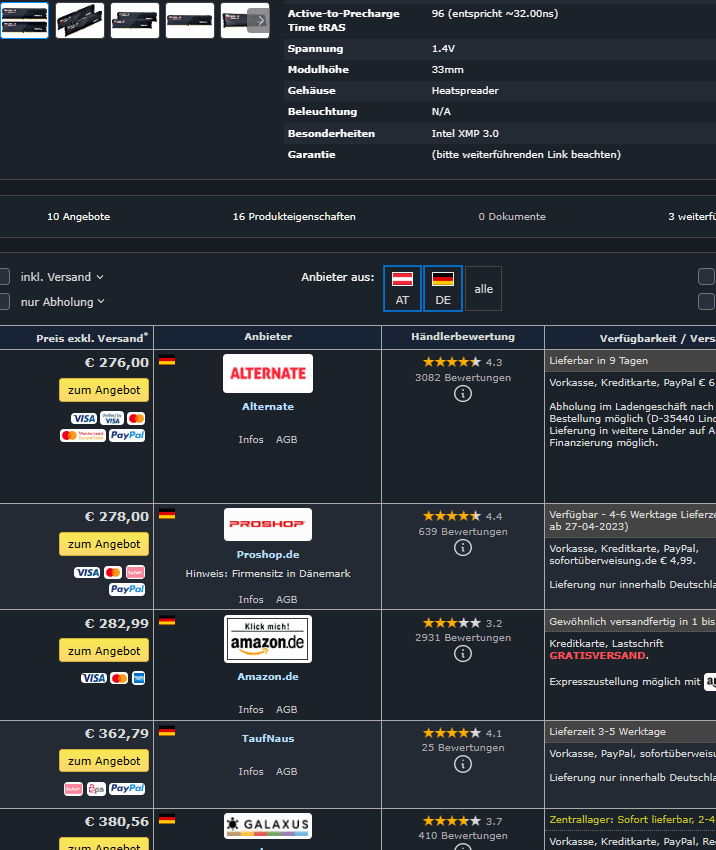Click the Galaxus logo
The width and height of the screenshot is (716, 850).
pos(268,826)
